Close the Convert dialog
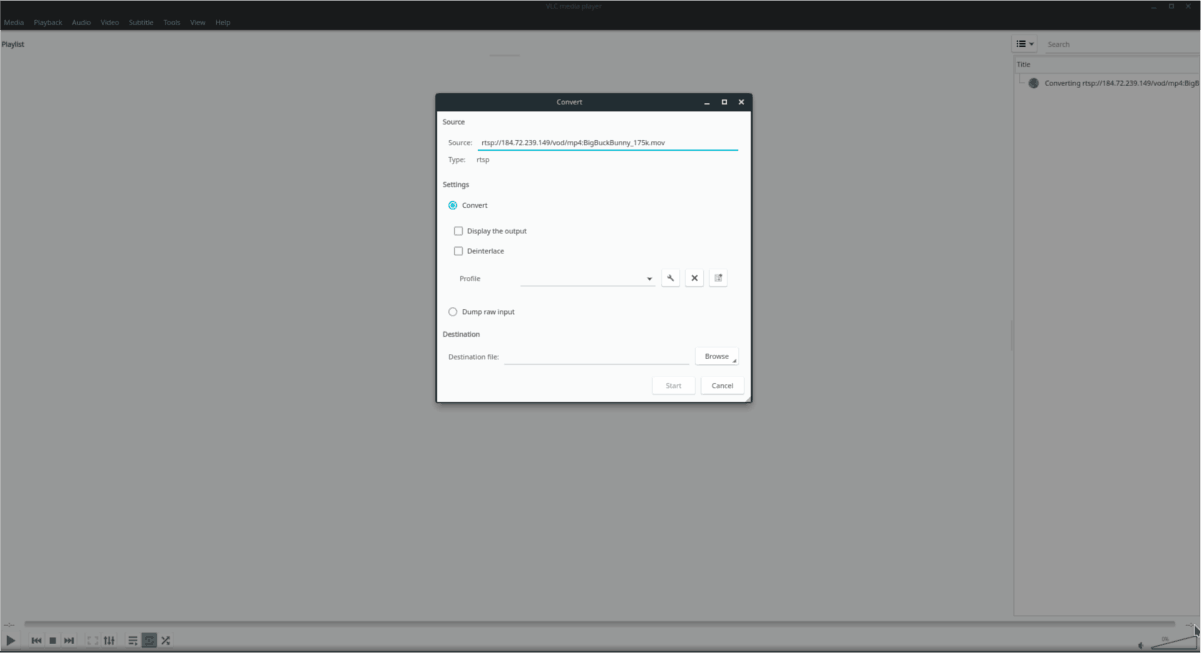The width and height of the screenshot is (1201, 653). coord(741,102)
